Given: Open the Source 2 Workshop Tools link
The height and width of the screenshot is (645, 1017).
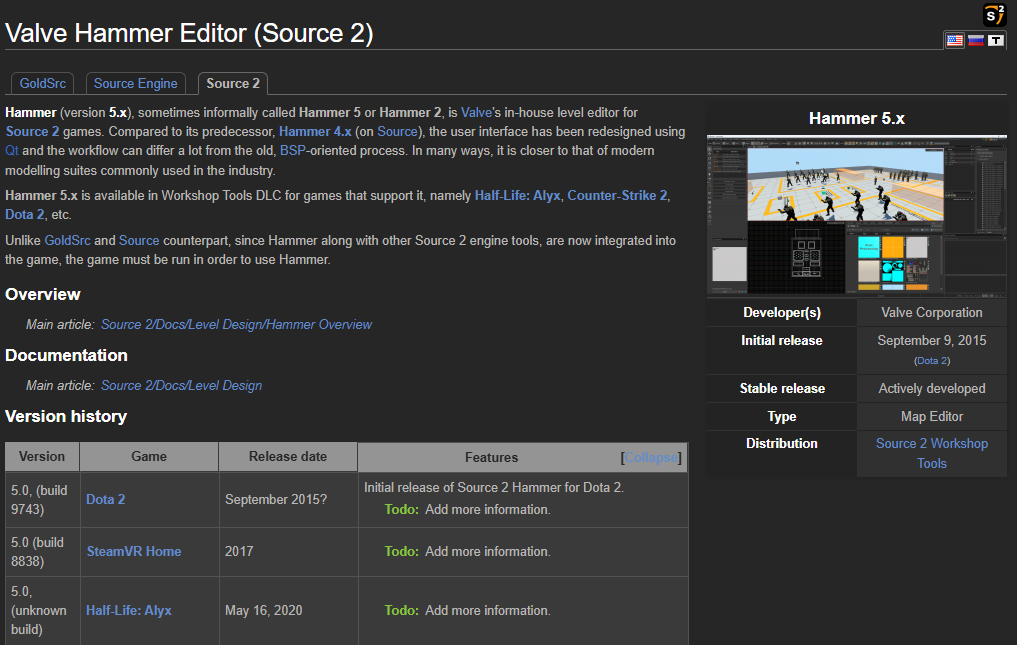Looking at the screenshot, I should point(932,454).
